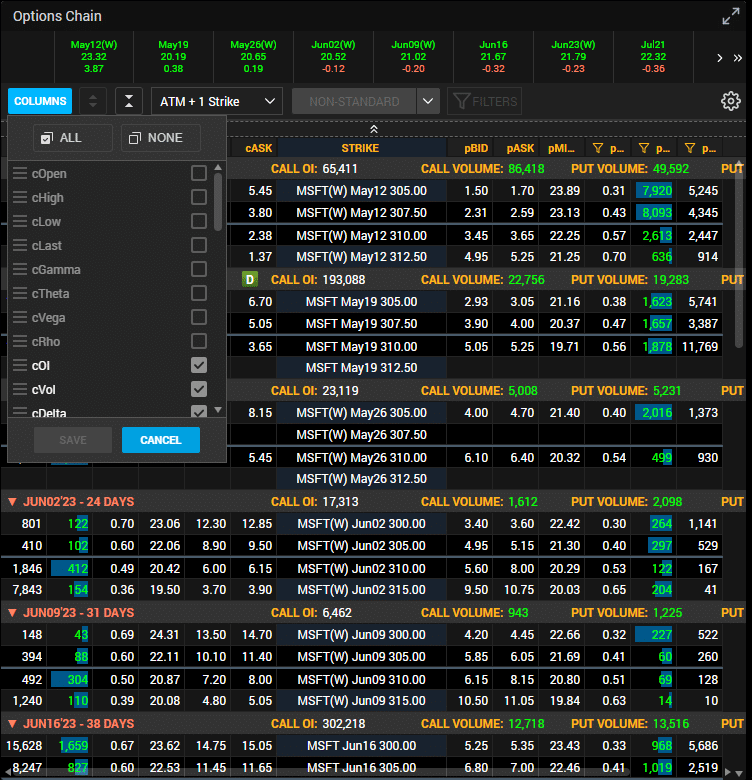Select strike MSFT(W) May12 310.00
Viewport: 752px width, 780px height.
tap(362, 235)
